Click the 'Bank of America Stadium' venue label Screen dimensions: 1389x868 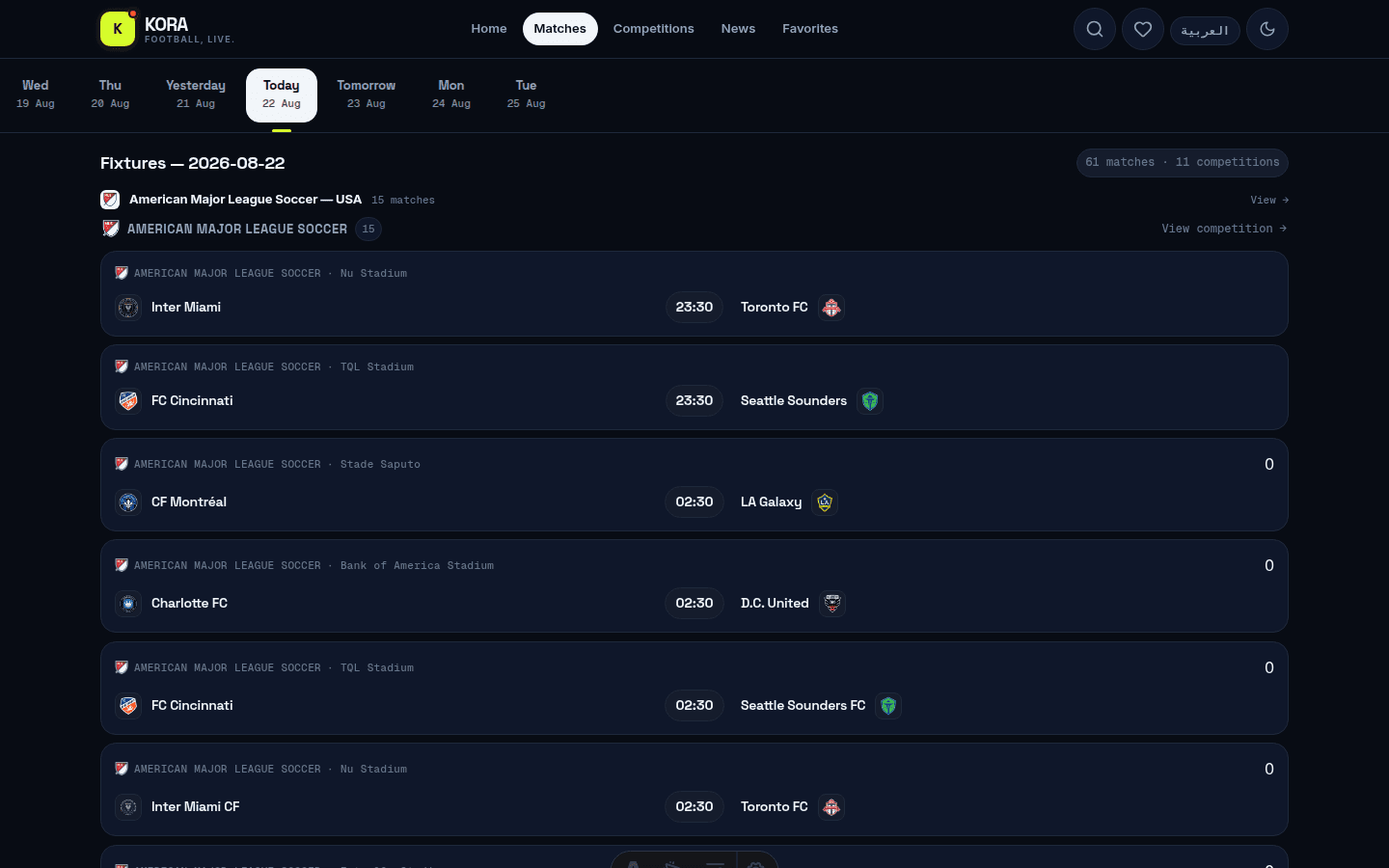pyautogui.click(x=417, y=566)
